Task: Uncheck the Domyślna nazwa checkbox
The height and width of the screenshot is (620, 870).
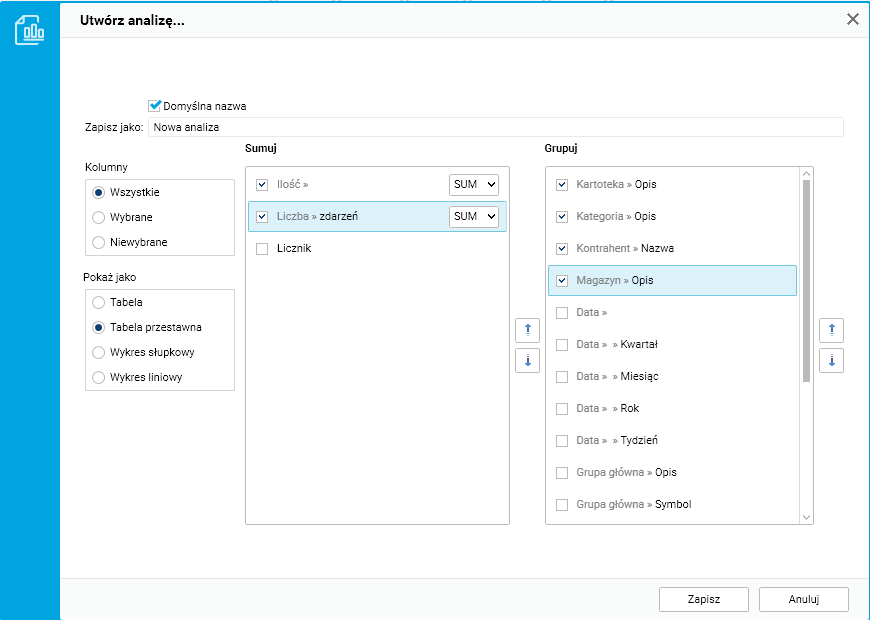Action: 155,105
